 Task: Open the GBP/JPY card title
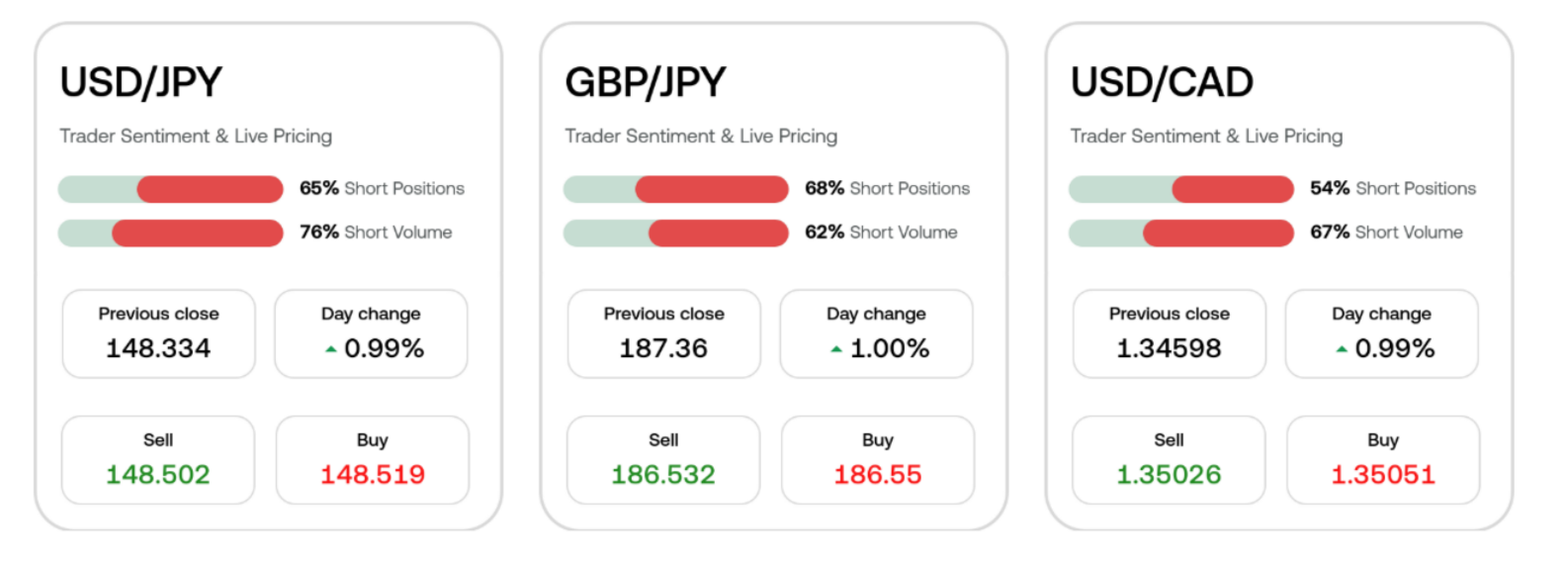pyautogui.click(x=646, y=82)
